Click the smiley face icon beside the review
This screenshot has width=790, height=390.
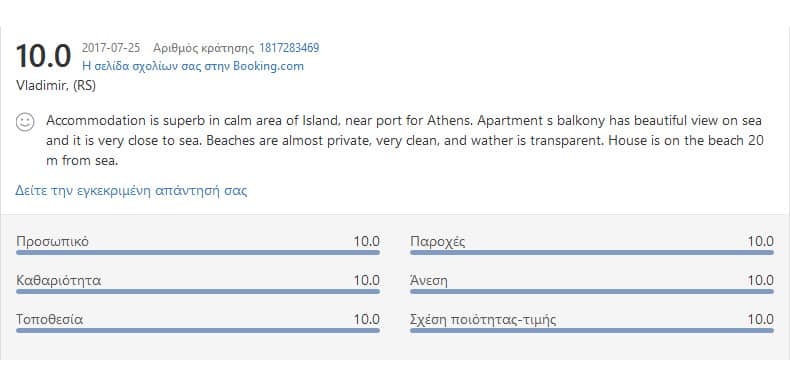(25, 122)
